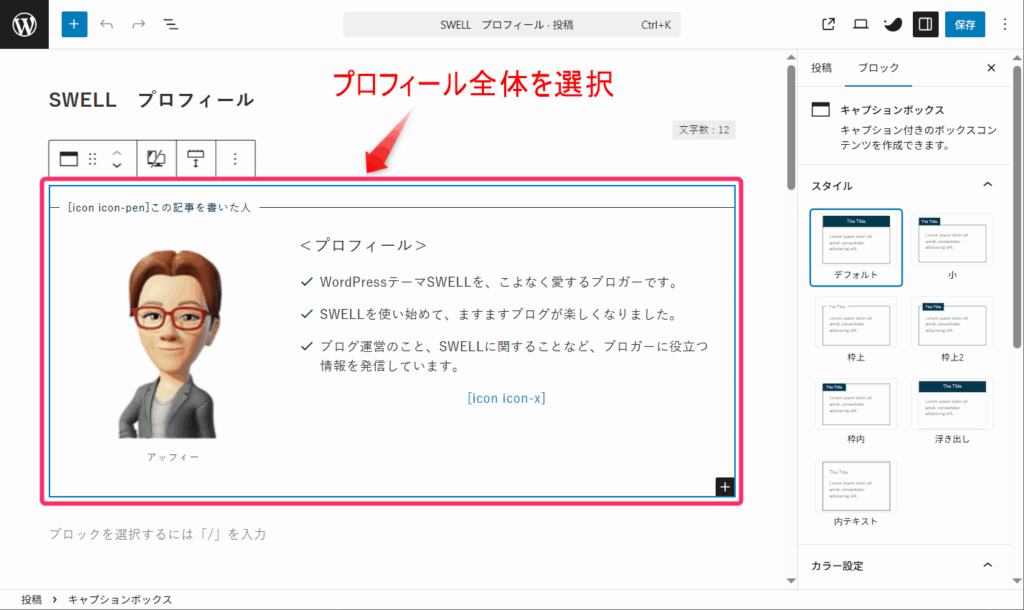Select the 内テキスト caption box style

[x=856, y=494]
